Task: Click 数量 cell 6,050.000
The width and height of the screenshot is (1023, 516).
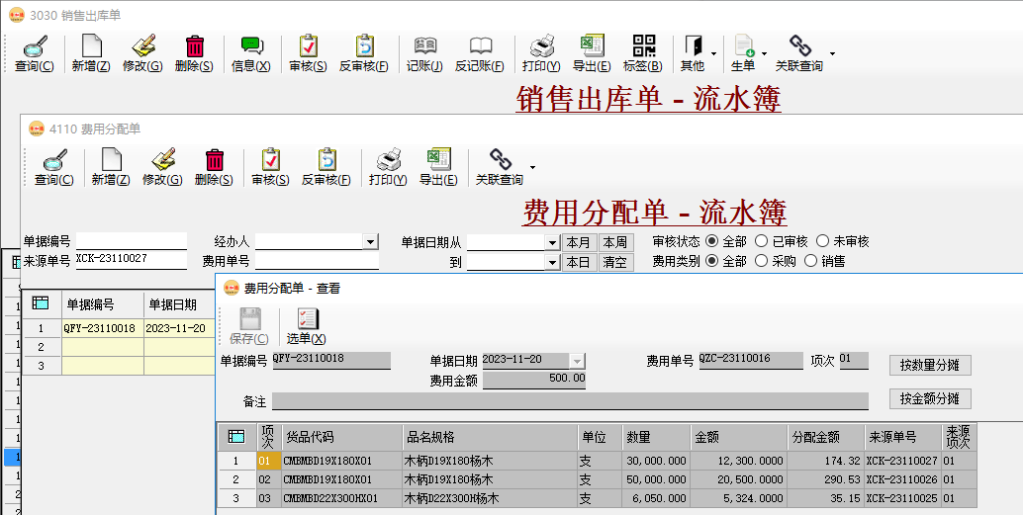Action: [656, 499]
